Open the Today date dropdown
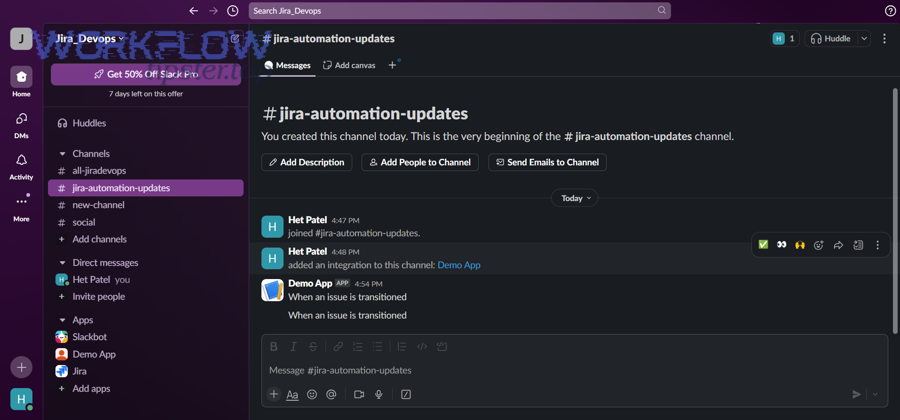The image size is (900, 420). pos(574,198)
